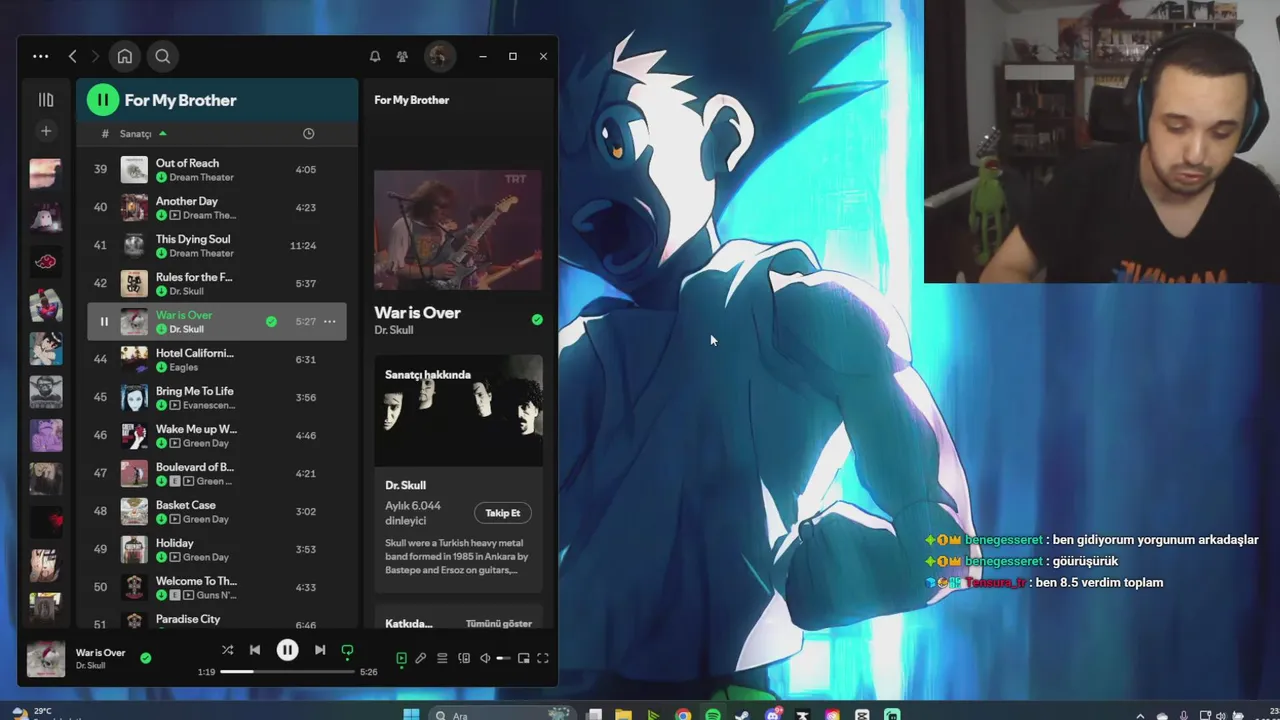Open the mini player
Viewport: 1280px width, 720px height.
(x=524, y=658)
